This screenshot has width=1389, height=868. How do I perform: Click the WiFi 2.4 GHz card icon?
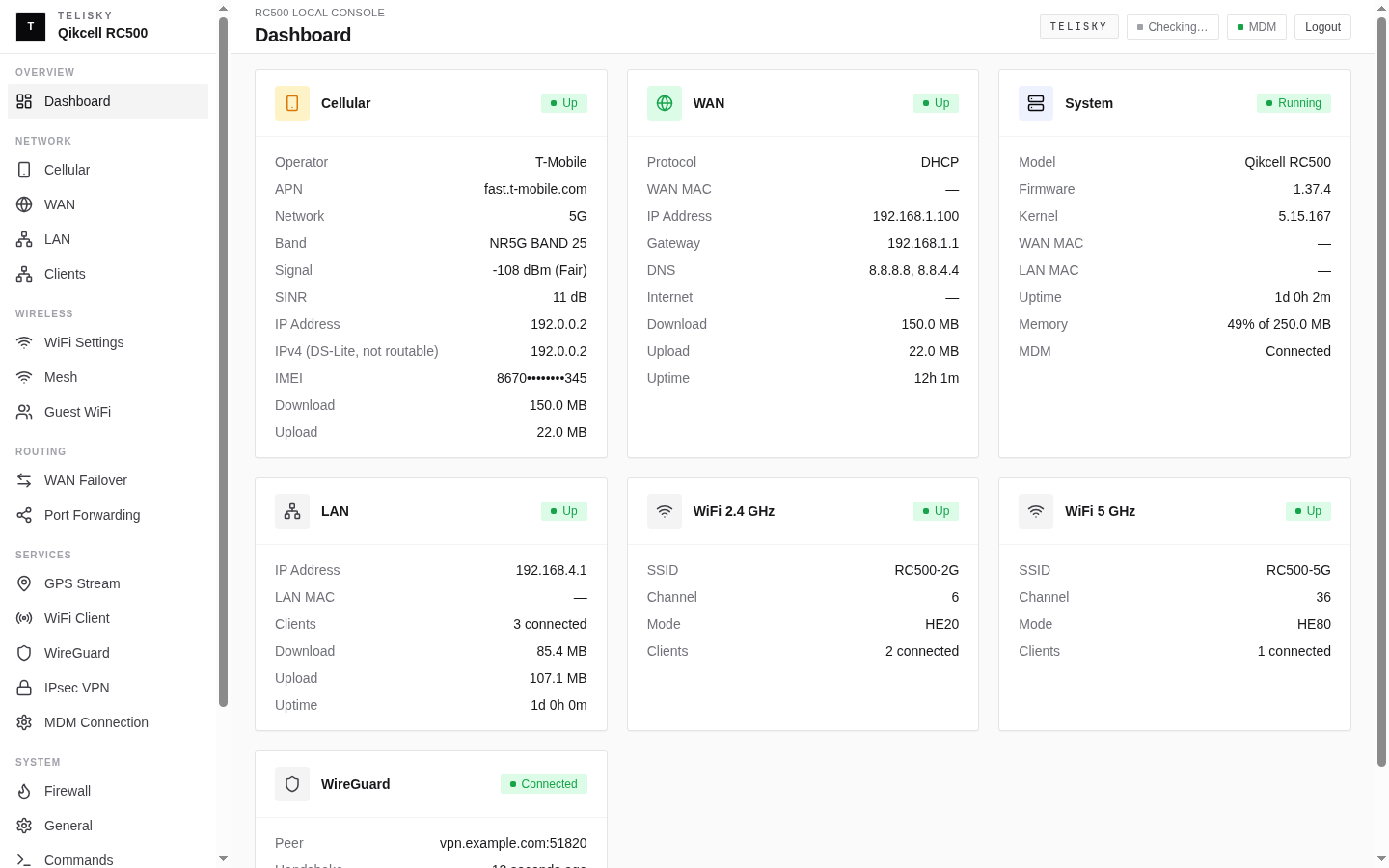pyautogui.click(x=665, y=511)
